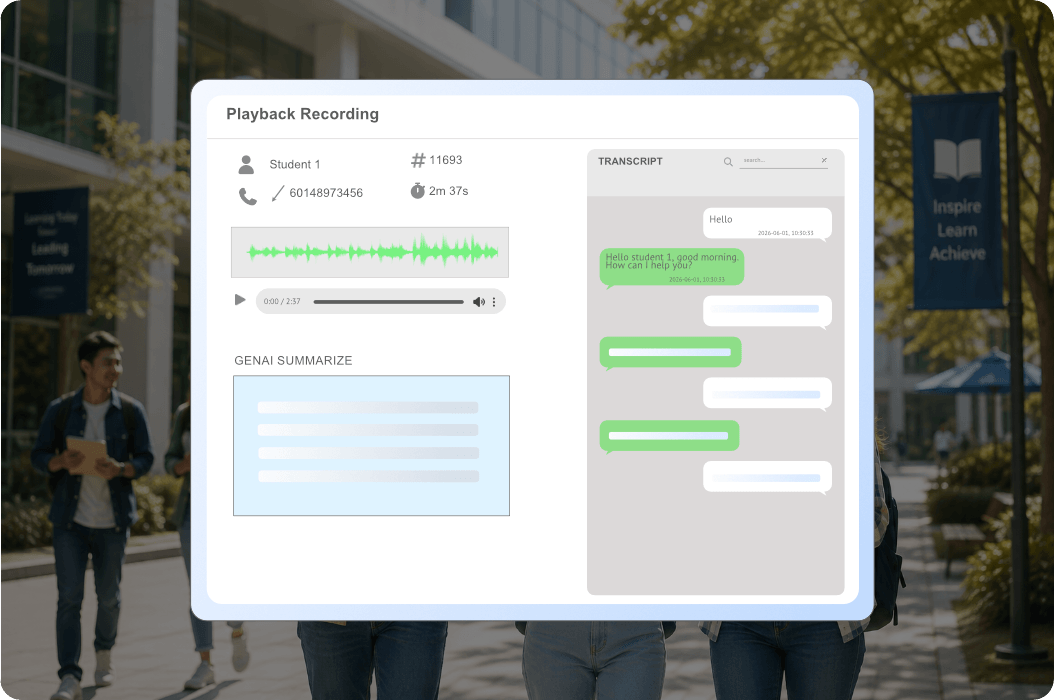The width and height of the screenshot is (1054, 700).
Task: Click the GENAI SUMMARIZE text box
Action: tap(371, 446)
